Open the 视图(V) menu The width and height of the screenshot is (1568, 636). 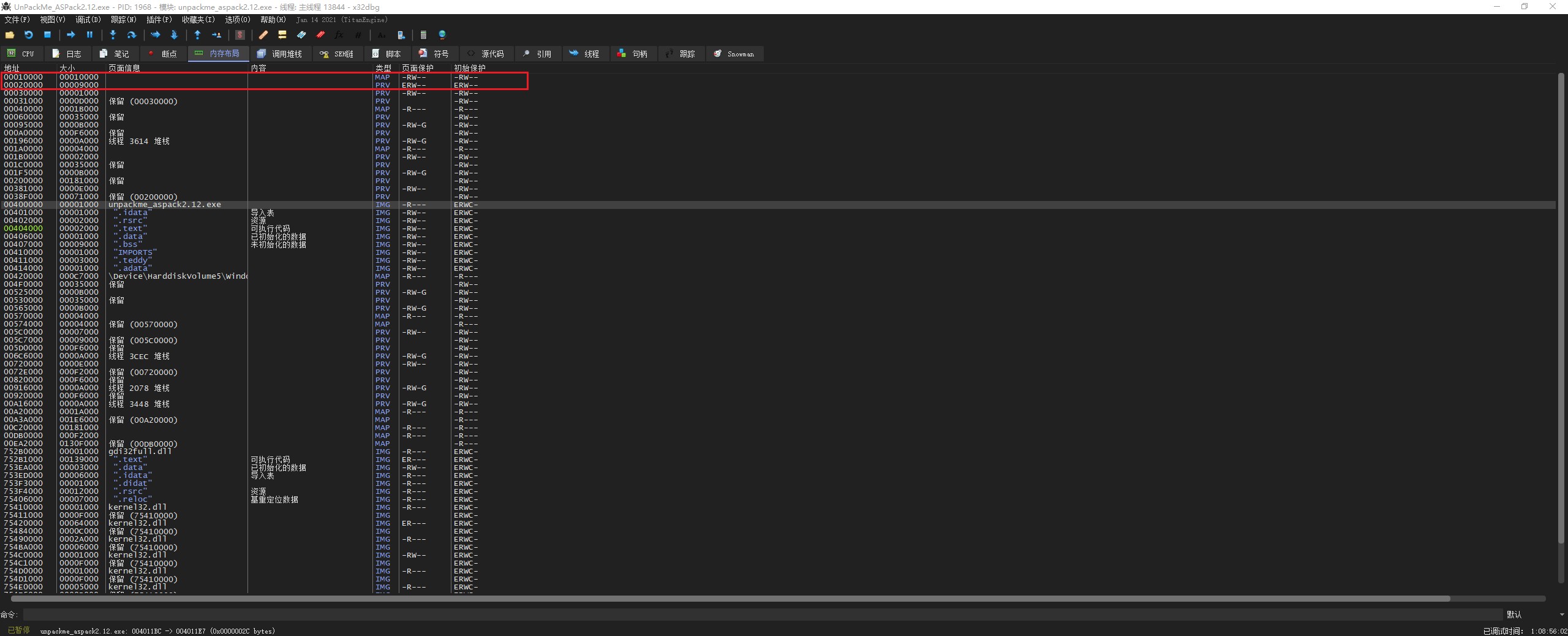click(53, 20)
